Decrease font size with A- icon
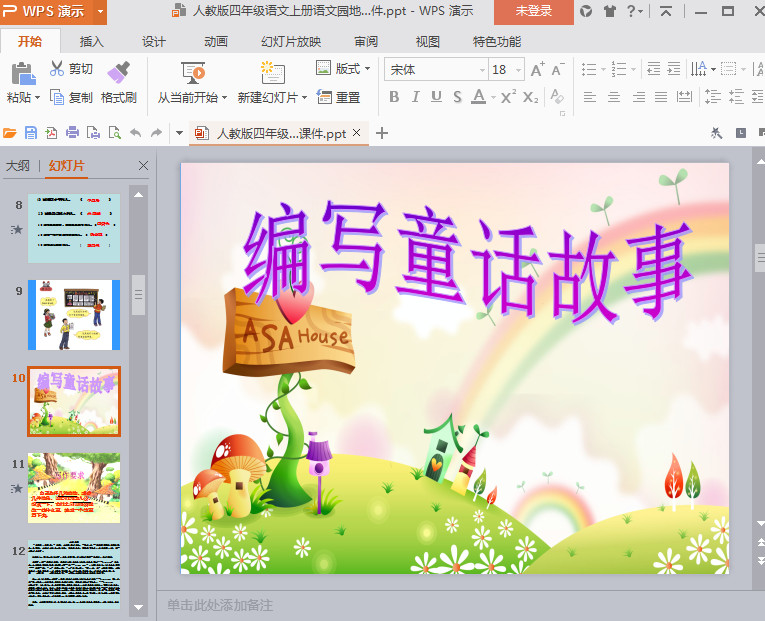The width and height of the screenshot is (765, 621). point(558,70)
